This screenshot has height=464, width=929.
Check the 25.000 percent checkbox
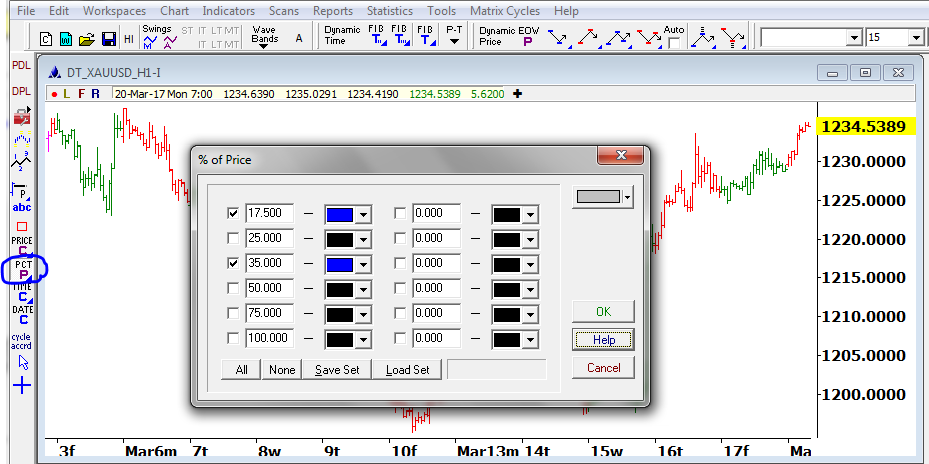coord(233,238)
